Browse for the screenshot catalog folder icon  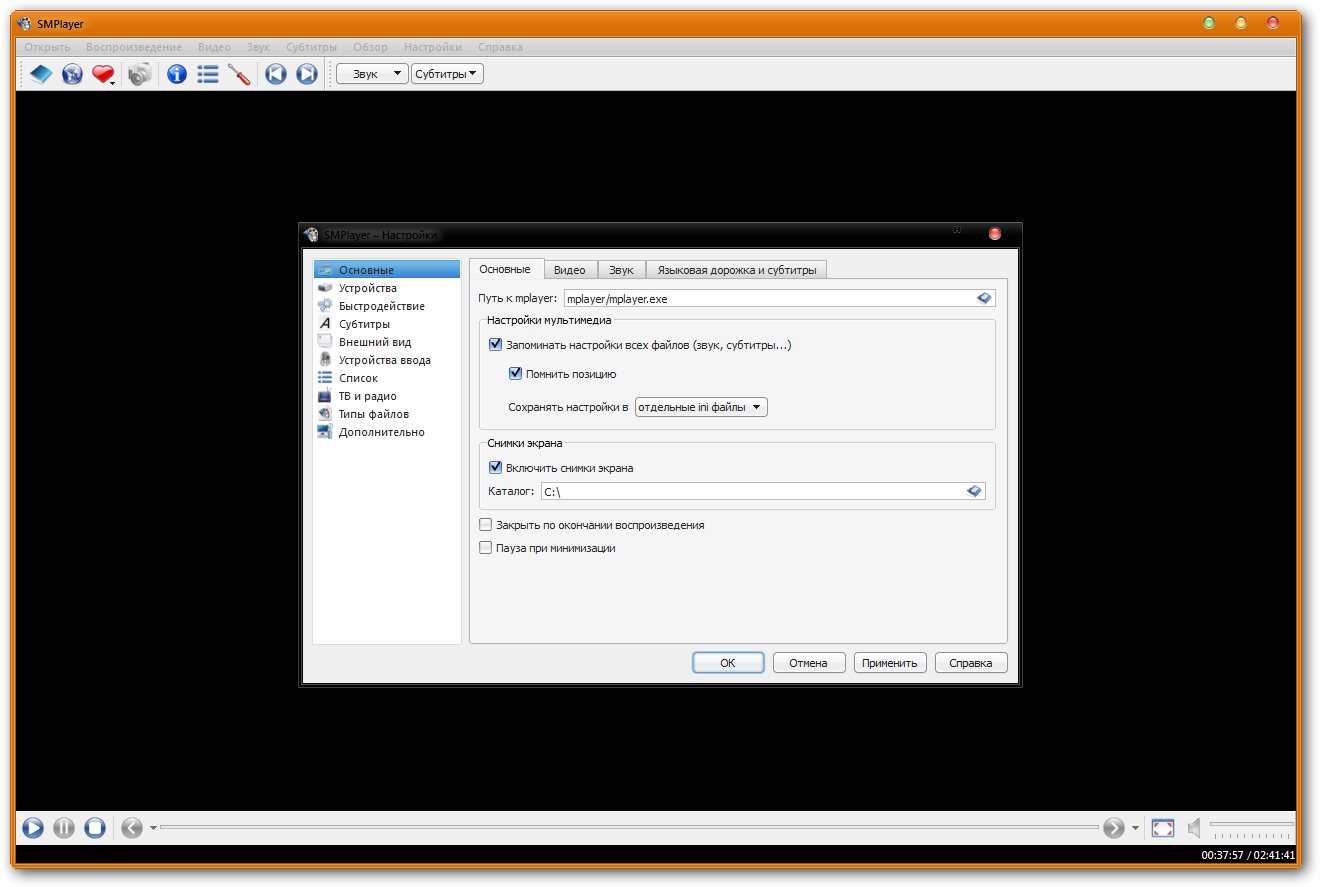point(975,491)
